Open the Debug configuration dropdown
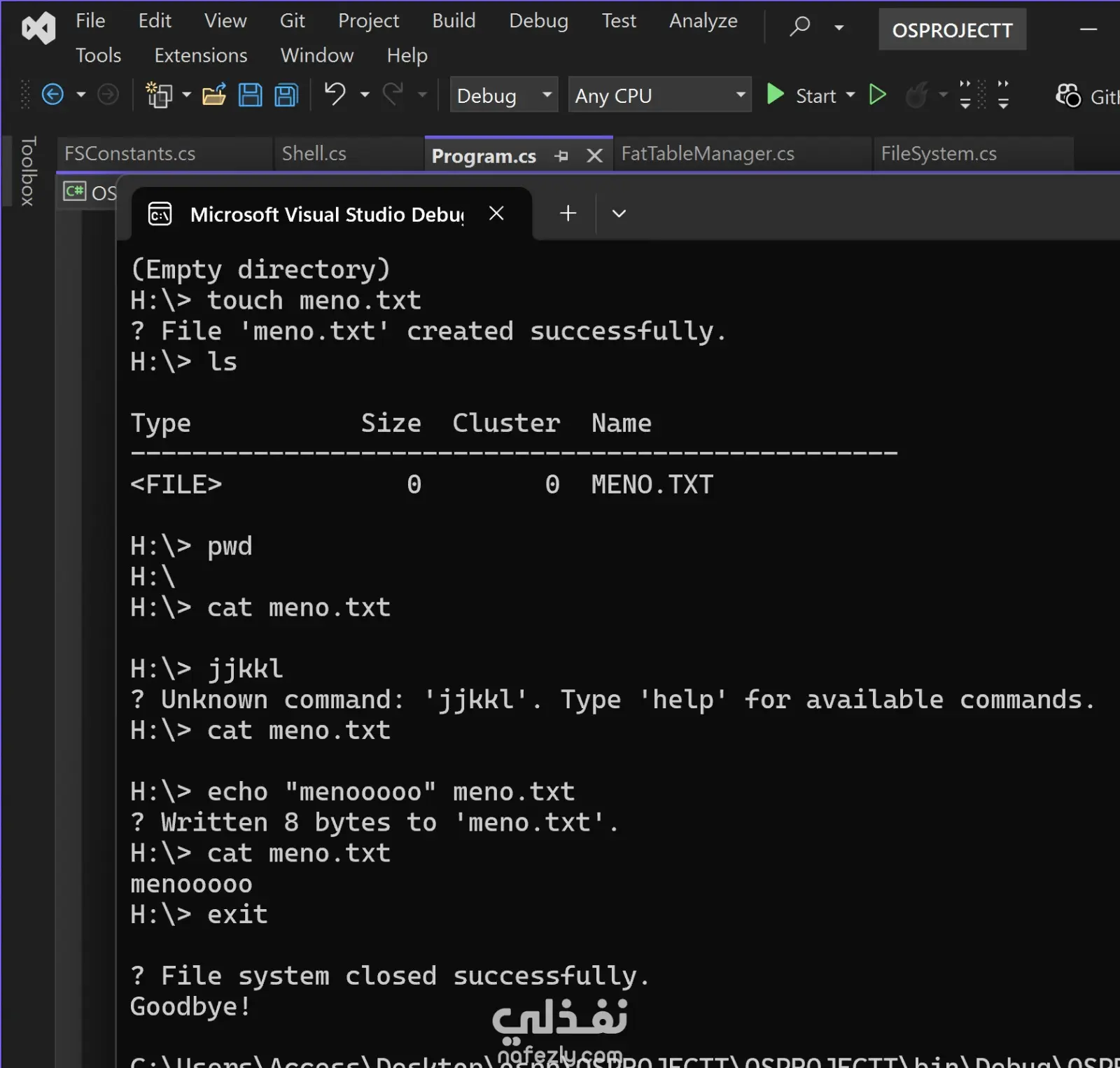Image resolution: width=1120 pixels, height=1068 pixels. 503,94
